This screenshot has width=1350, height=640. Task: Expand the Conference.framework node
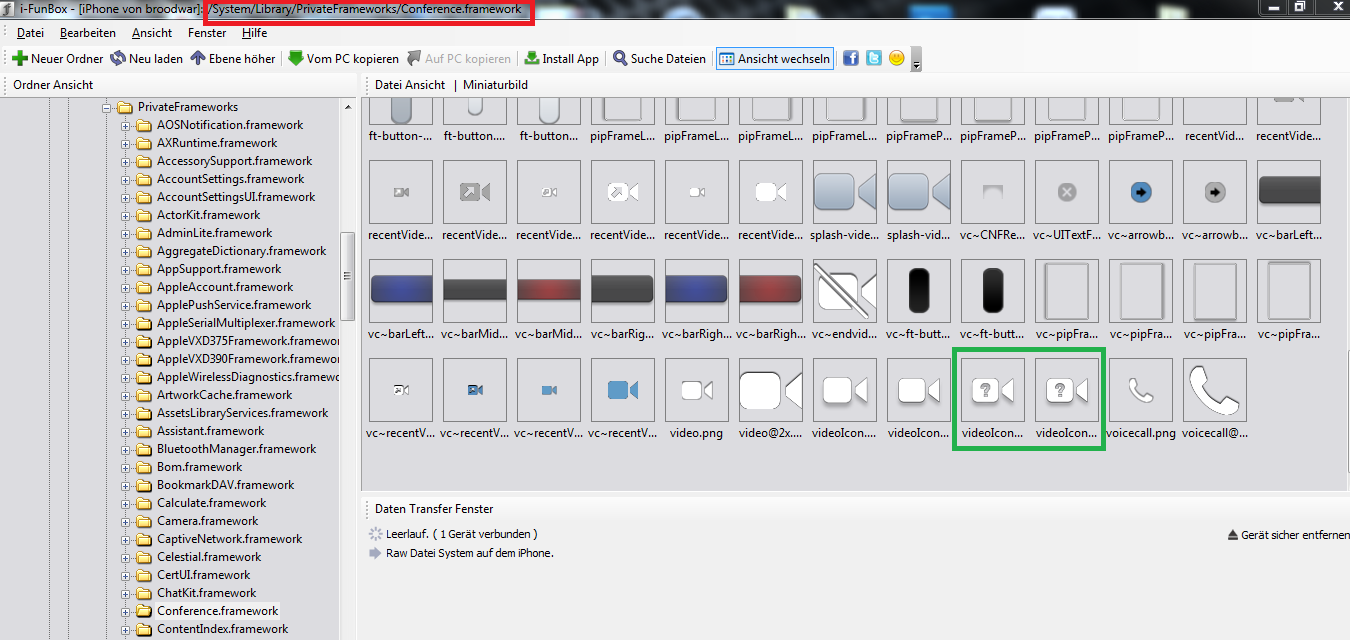click(x=126, y=611)
